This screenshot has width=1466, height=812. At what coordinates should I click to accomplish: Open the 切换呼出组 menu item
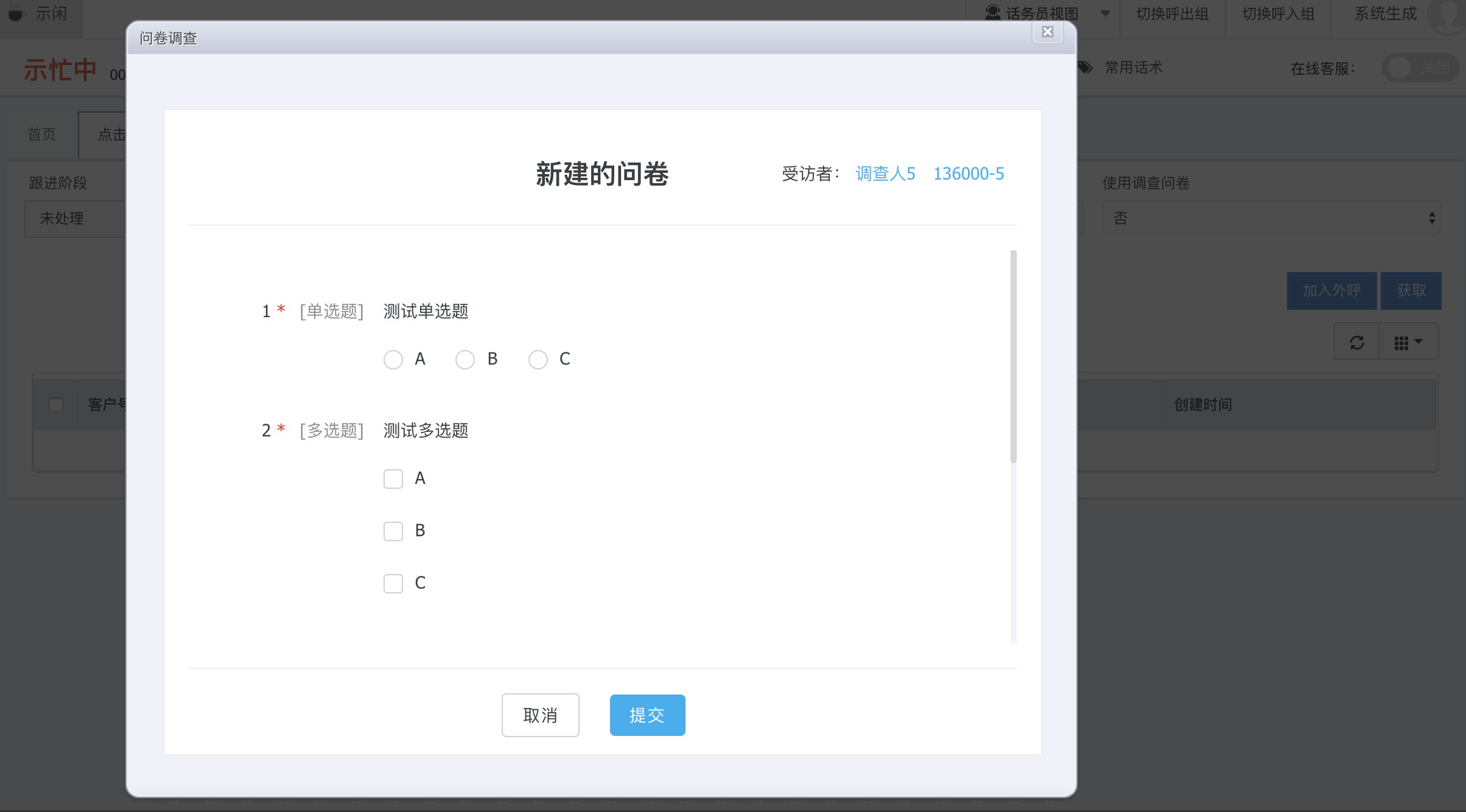[x=1172, y=13]
